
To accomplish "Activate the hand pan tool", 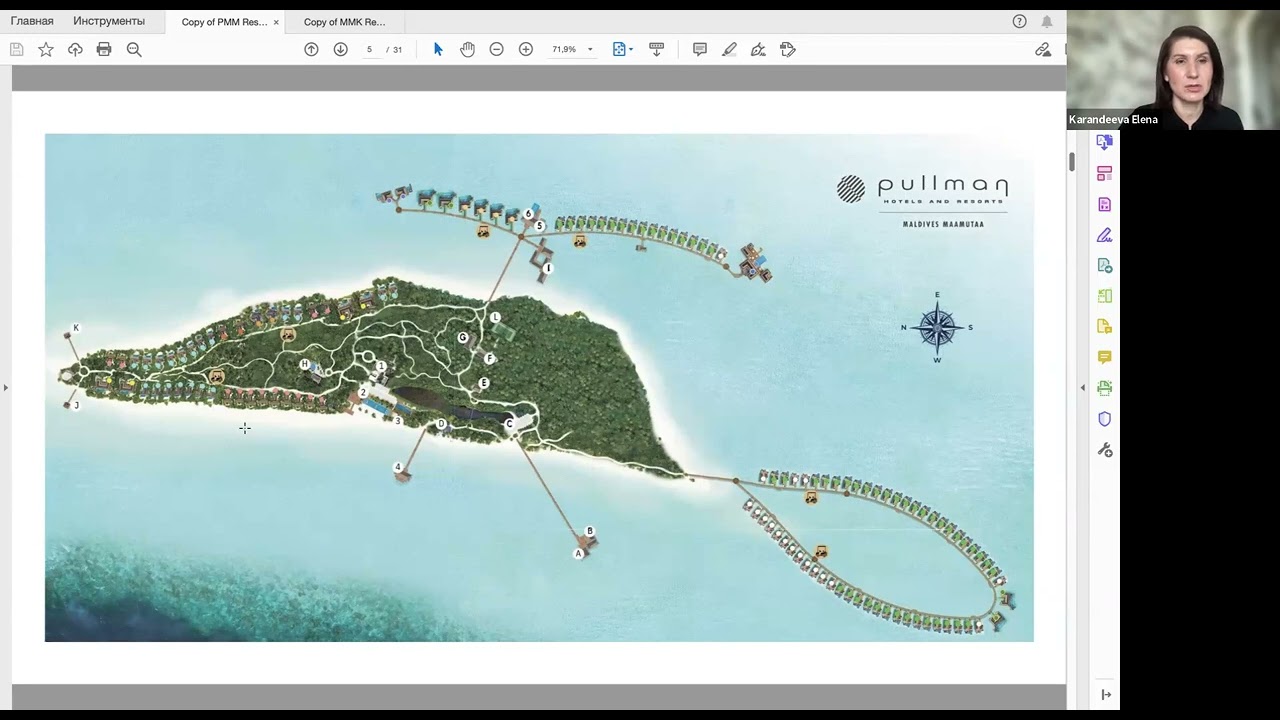I will (467, 49).
